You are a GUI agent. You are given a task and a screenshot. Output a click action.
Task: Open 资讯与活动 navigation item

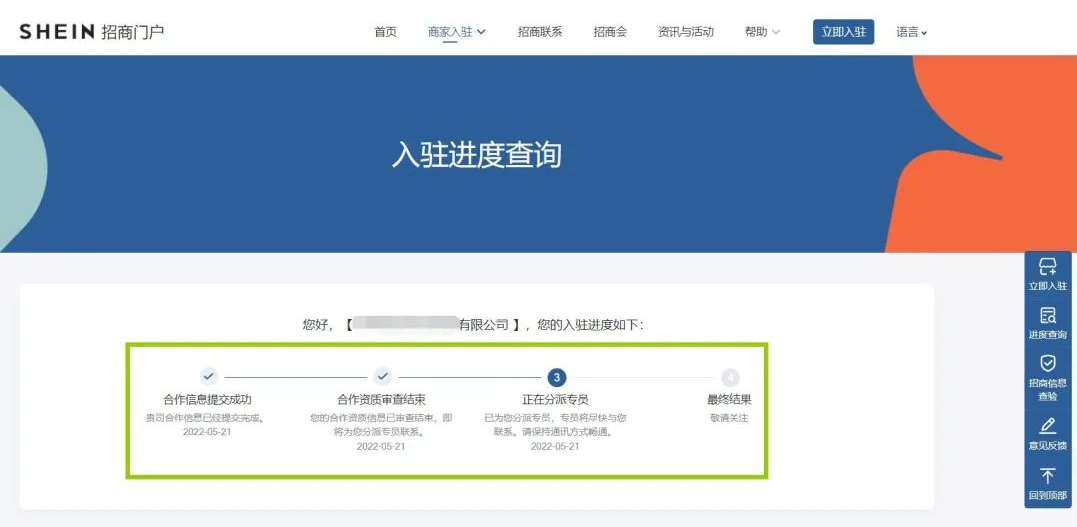click(686, 32)
